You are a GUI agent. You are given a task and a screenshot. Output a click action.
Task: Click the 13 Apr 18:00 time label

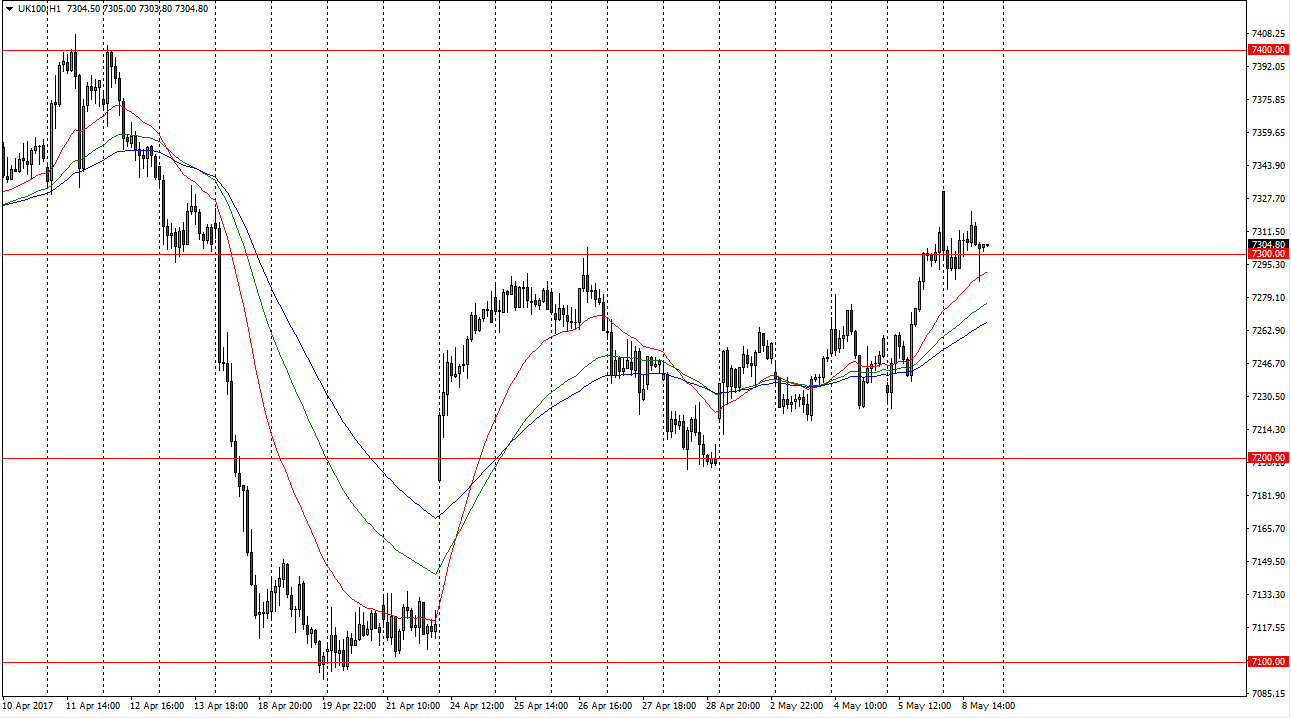[x=222, y=706]
